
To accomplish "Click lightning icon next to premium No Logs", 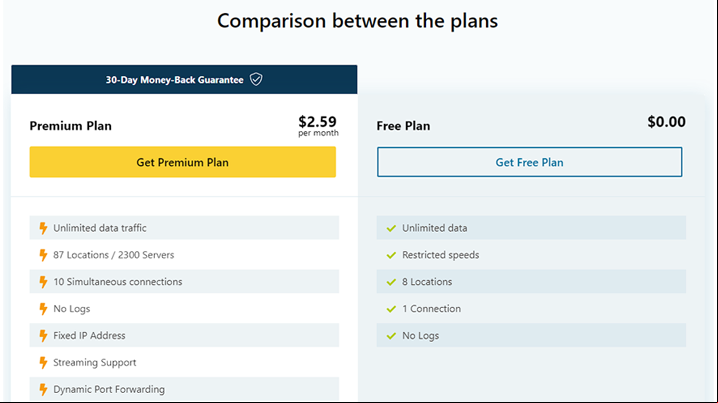I will tap(43, 309).
